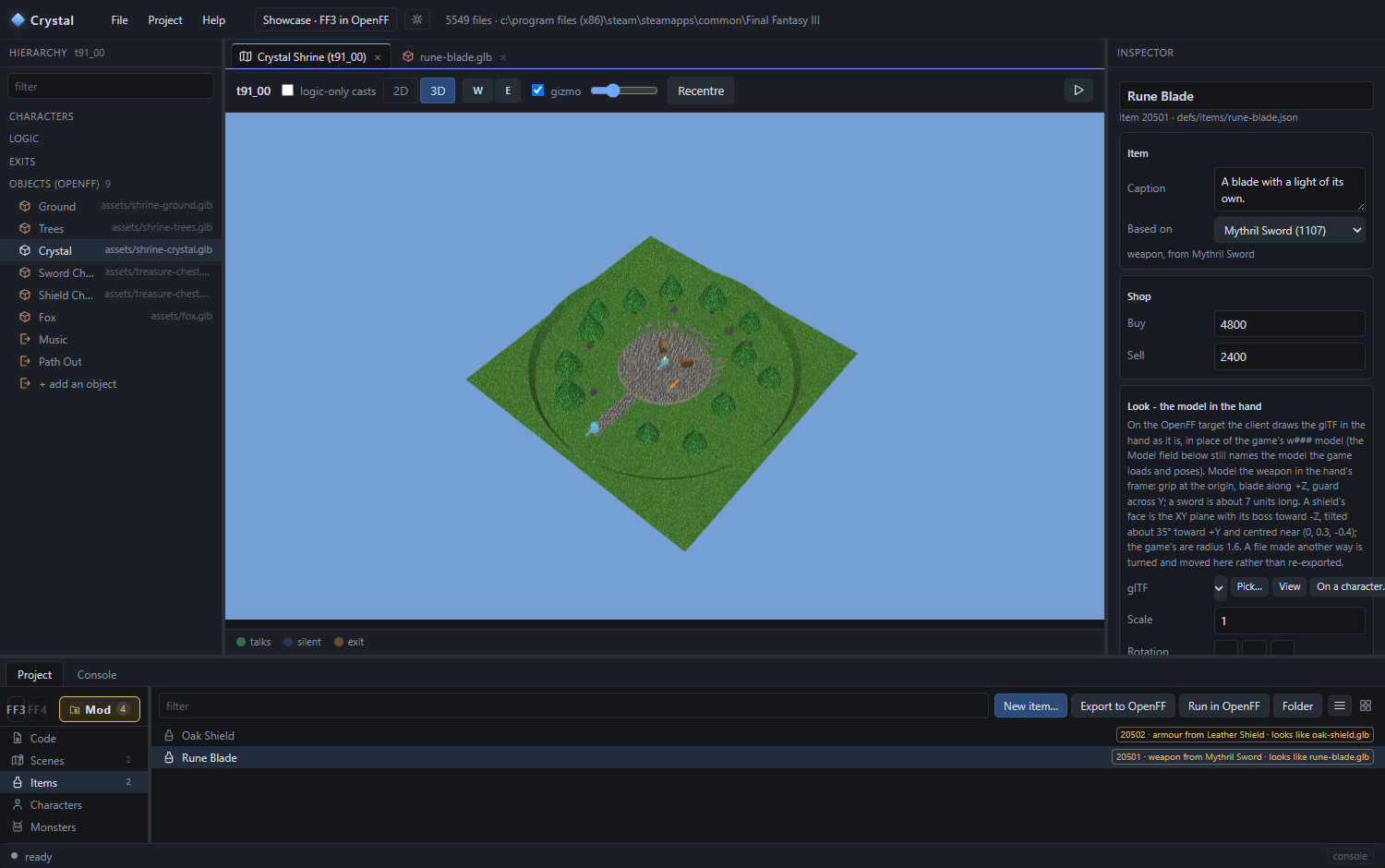Click the map icon beside Scenes
The image size is (1385, 868).
pyautogui.click(x=18, y=761)
